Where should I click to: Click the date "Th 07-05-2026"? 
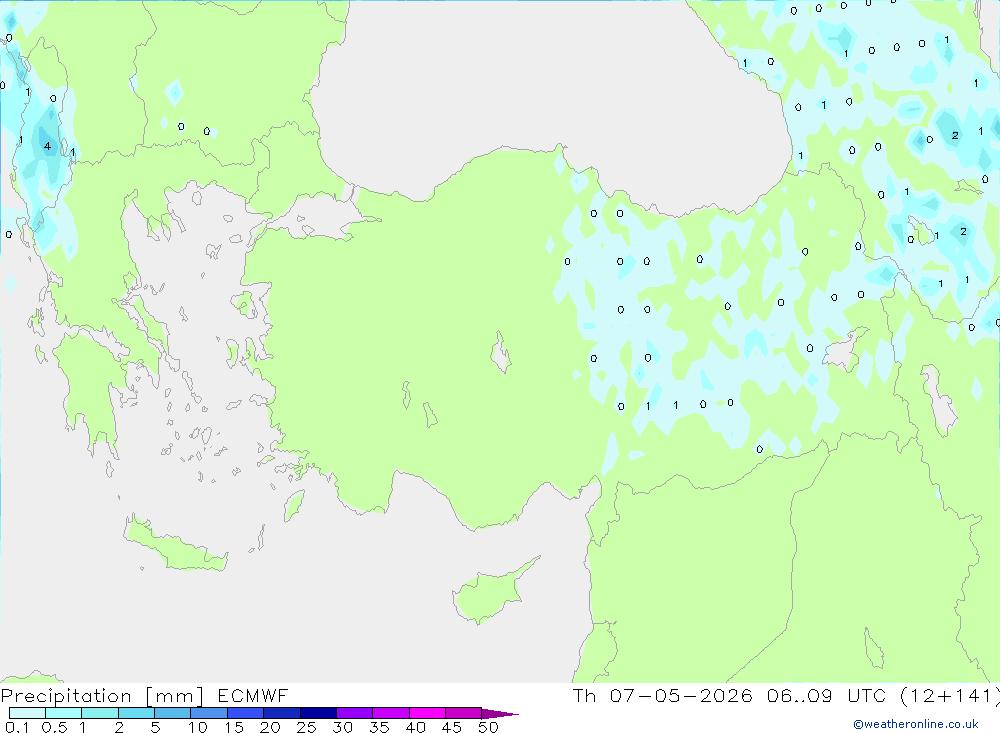[x=662, y=696]
